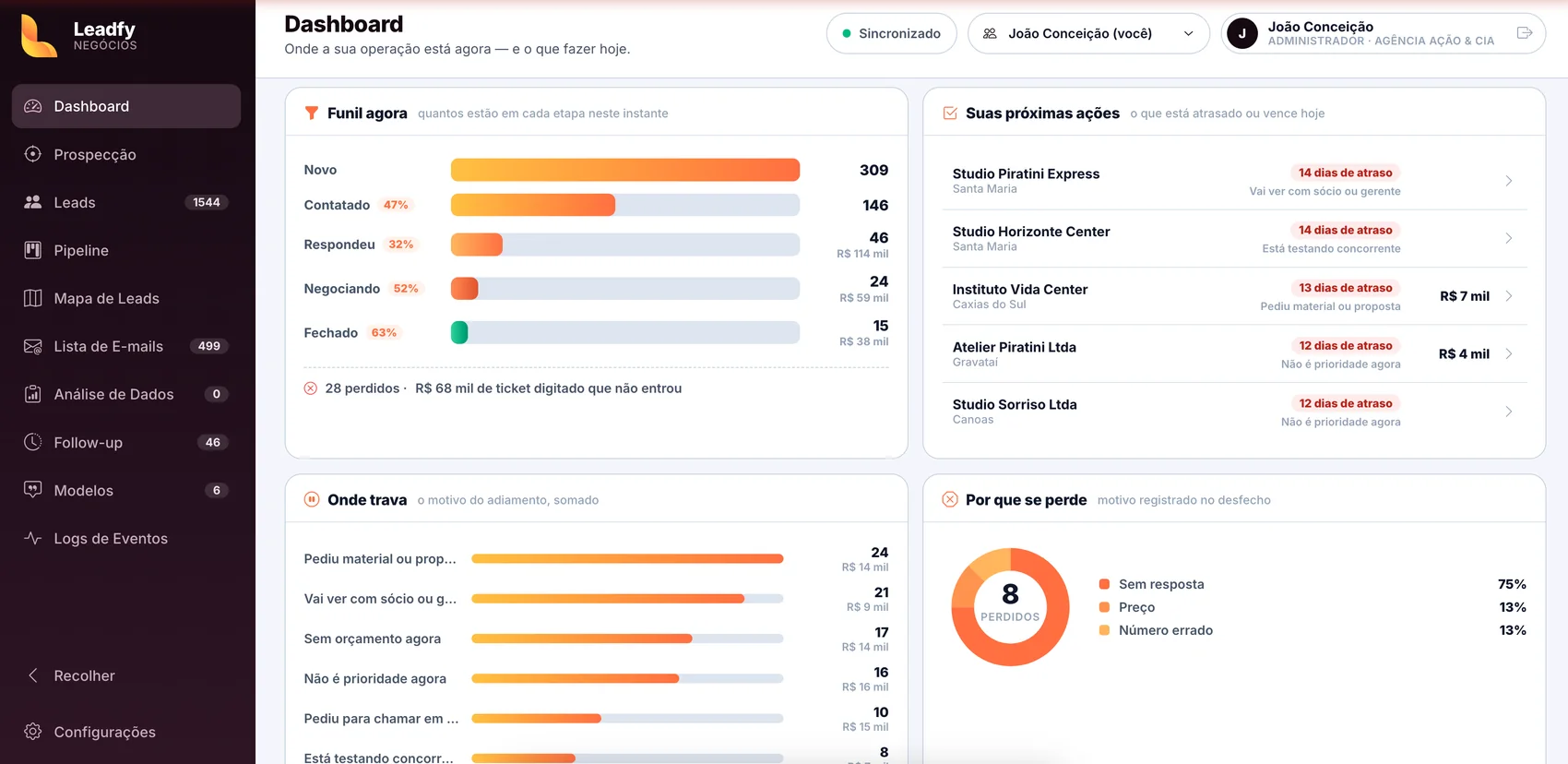The width and height of the screenshot is (1568, 764).
Task: Click the Número errado legend swatch
Action: click(1104, 630)
